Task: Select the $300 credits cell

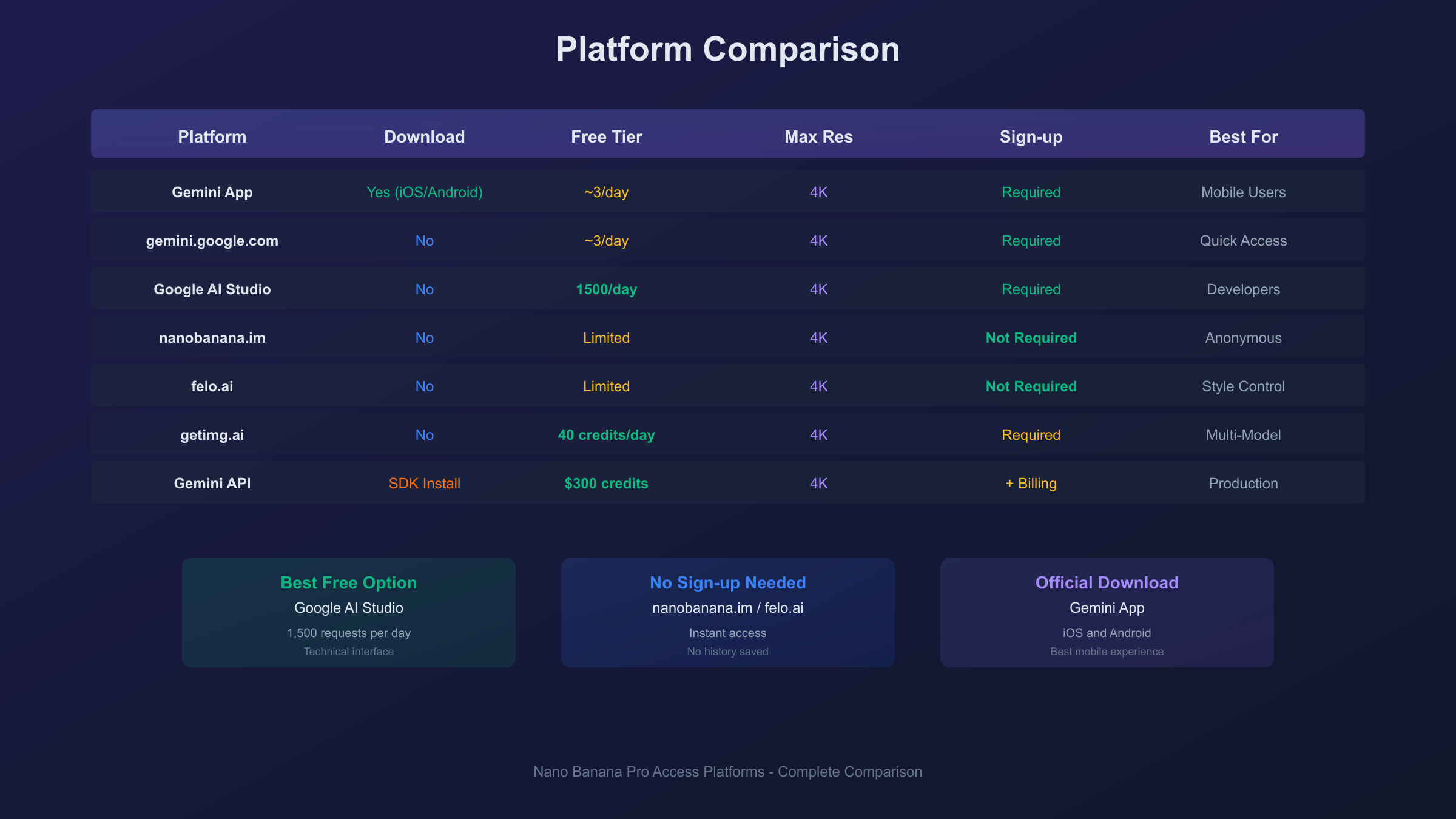Action: [x=606, y=484]
